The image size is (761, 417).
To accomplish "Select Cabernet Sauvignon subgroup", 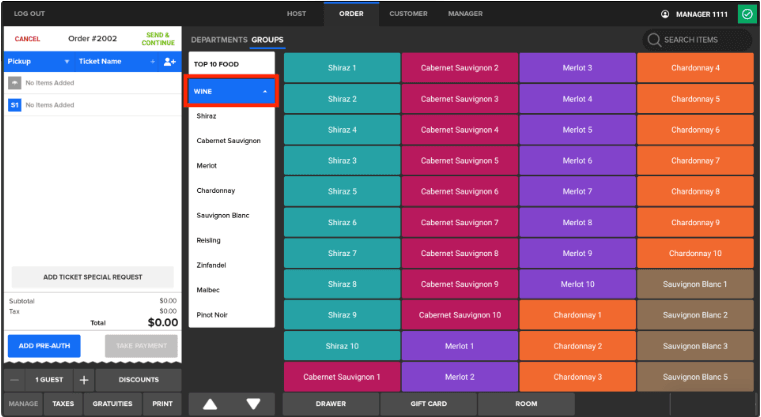I will click(229, 141).
